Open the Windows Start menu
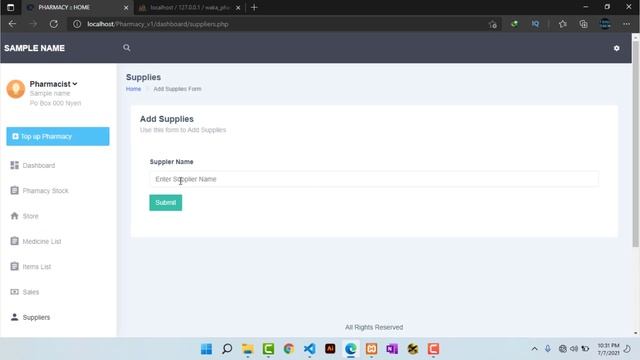 coord(207,349)
